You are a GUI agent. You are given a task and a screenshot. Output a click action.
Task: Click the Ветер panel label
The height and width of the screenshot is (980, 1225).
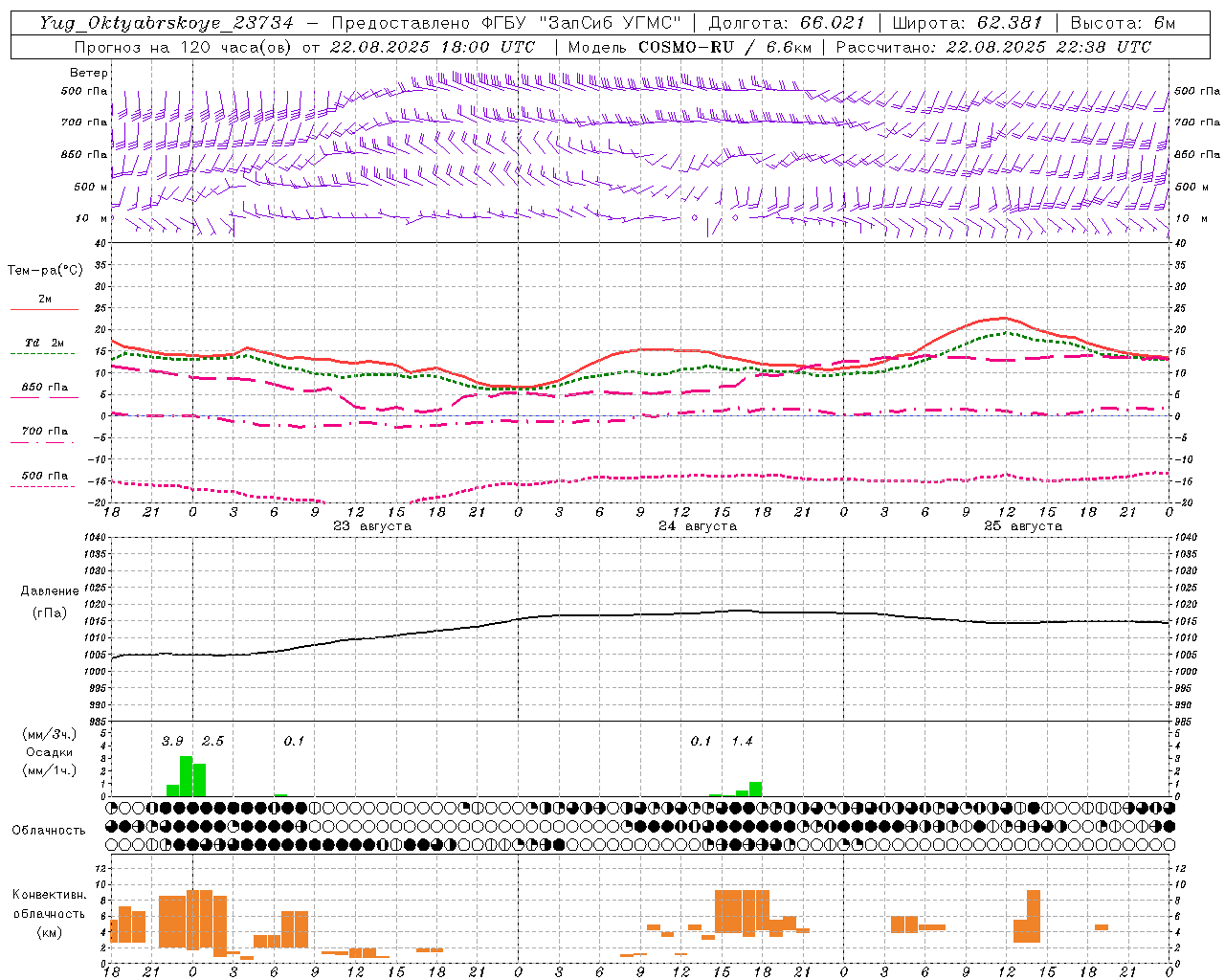tap(89, 73)
